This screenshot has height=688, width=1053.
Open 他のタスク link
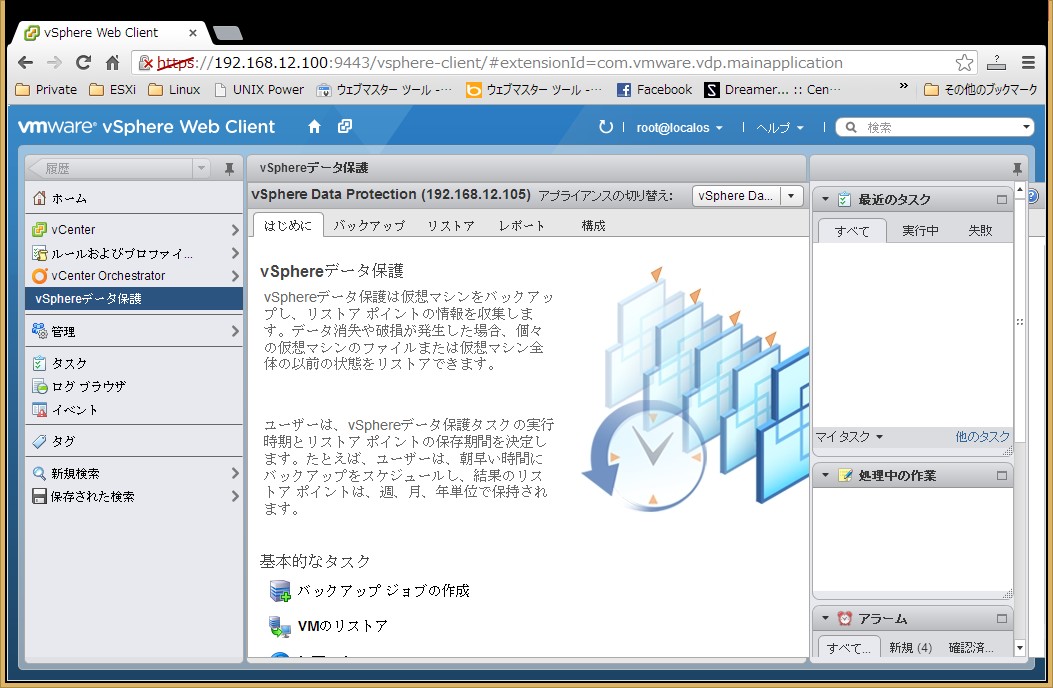click(982, 437)
